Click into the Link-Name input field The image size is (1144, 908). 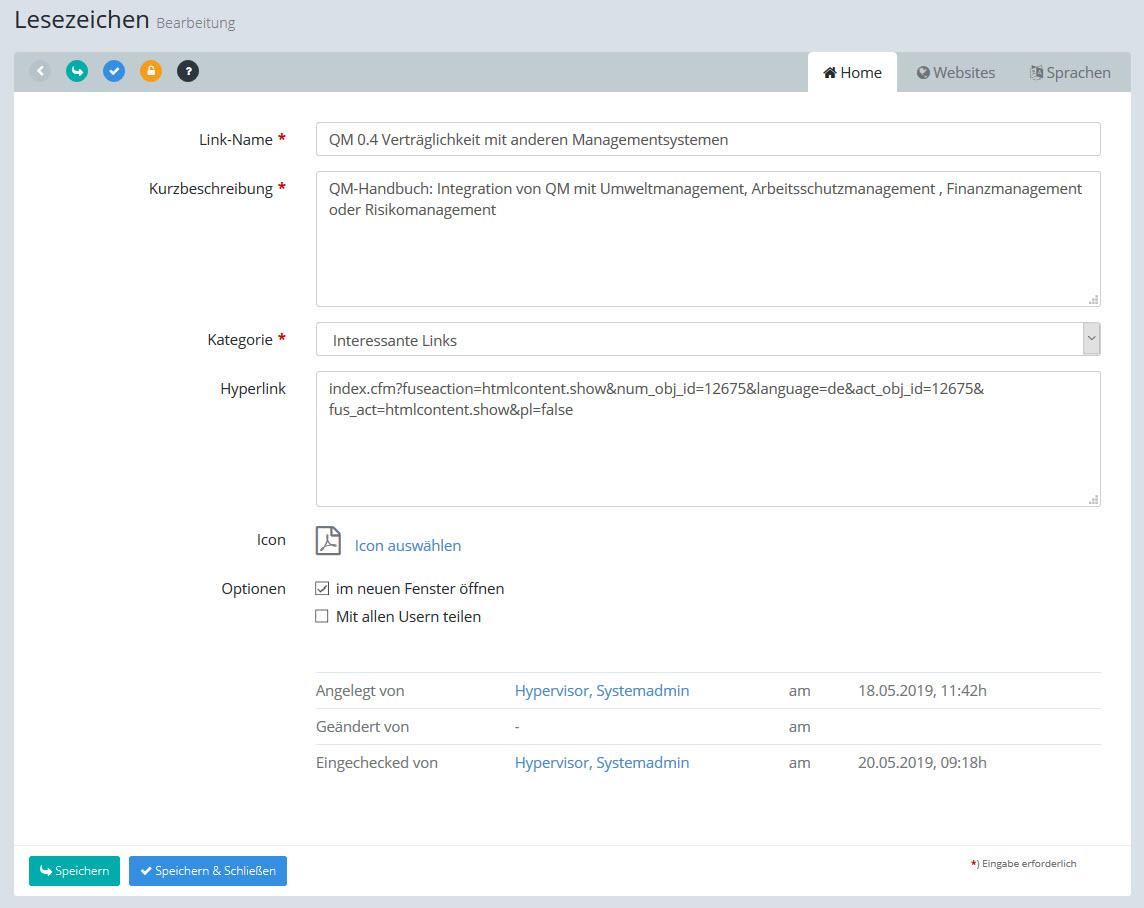tap(708, 140)
